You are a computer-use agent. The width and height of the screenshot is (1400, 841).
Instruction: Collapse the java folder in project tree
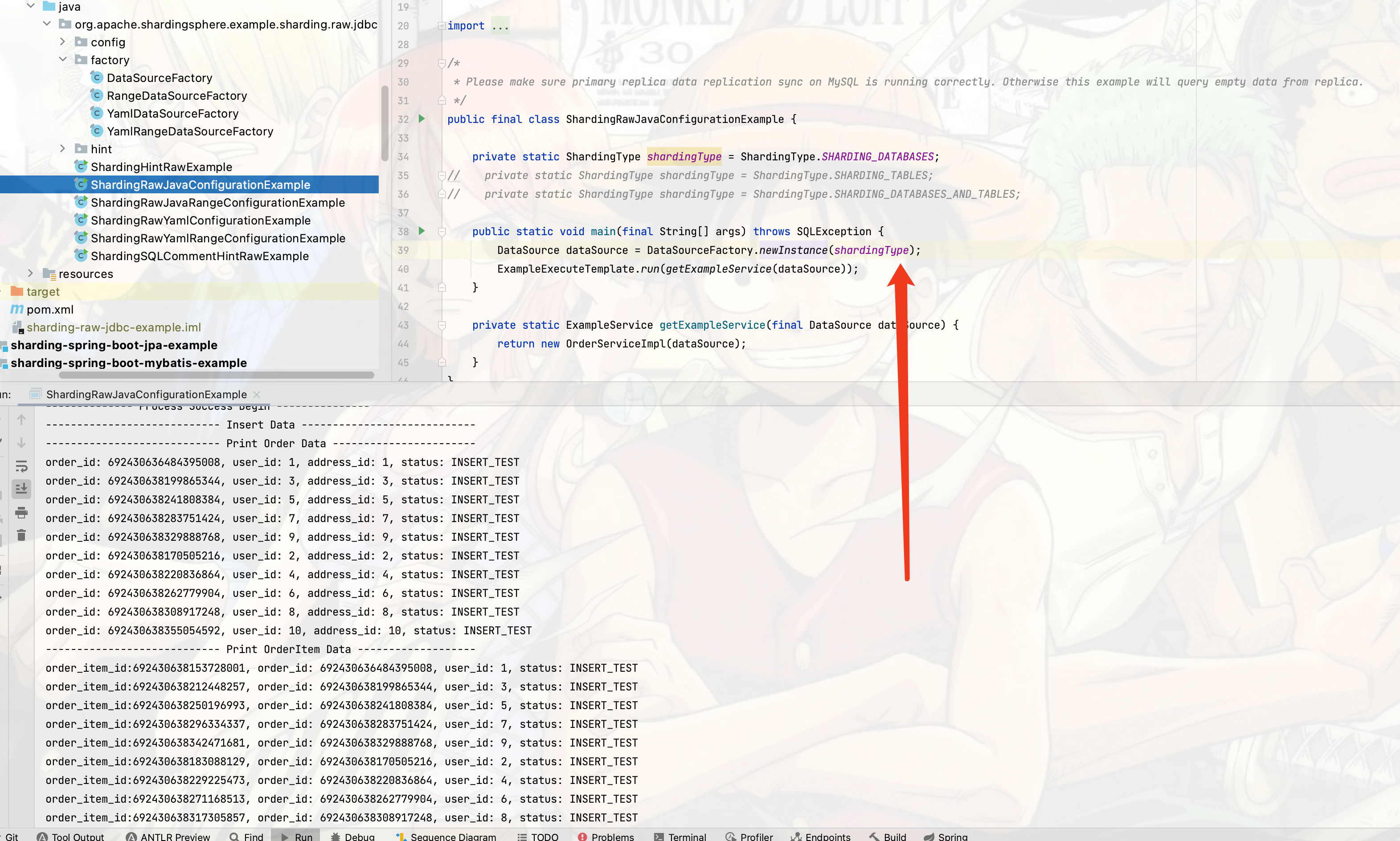pyautogui.click(x=31, y=6)
